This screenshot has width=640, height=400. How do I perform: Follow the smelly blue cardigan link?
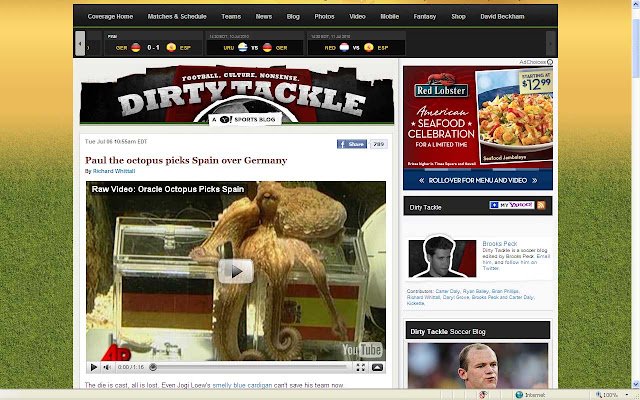click(242, 385)
